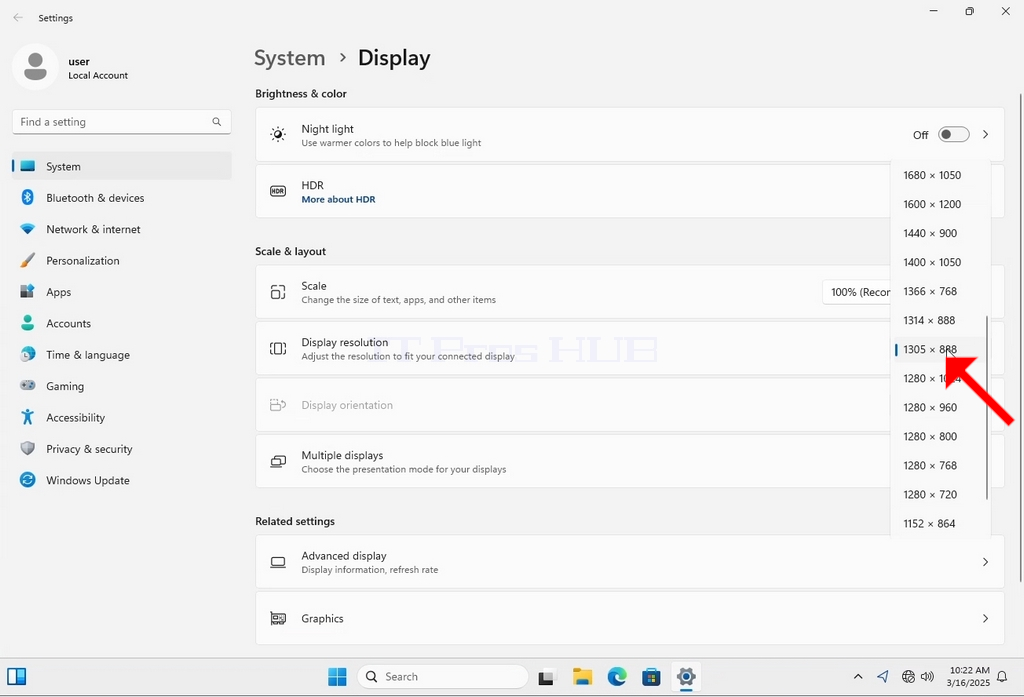Viewport: 1024px width, 697px height.
Task: Click the Multiple displays icon
Action: point(278,462)
